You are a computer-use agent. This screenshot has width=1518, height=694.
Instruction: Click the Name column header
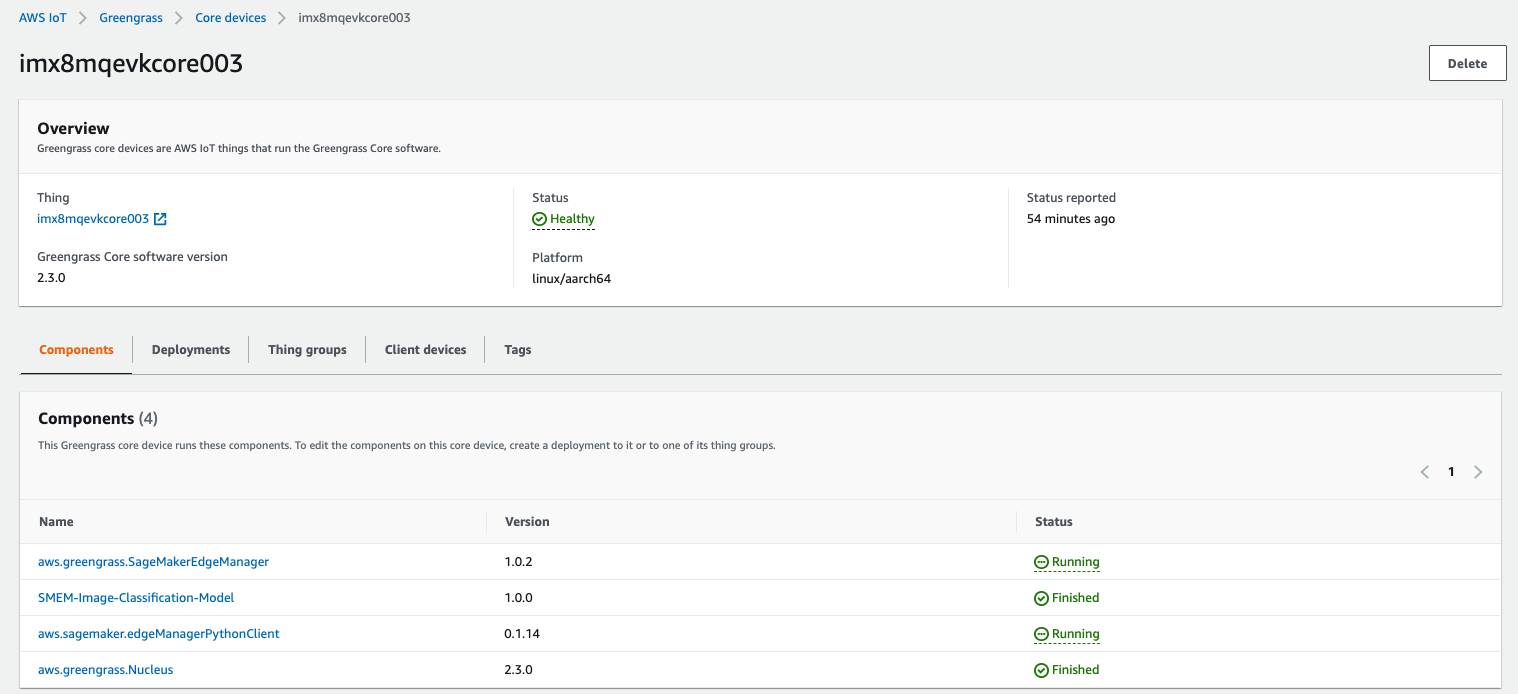point(56,522)
